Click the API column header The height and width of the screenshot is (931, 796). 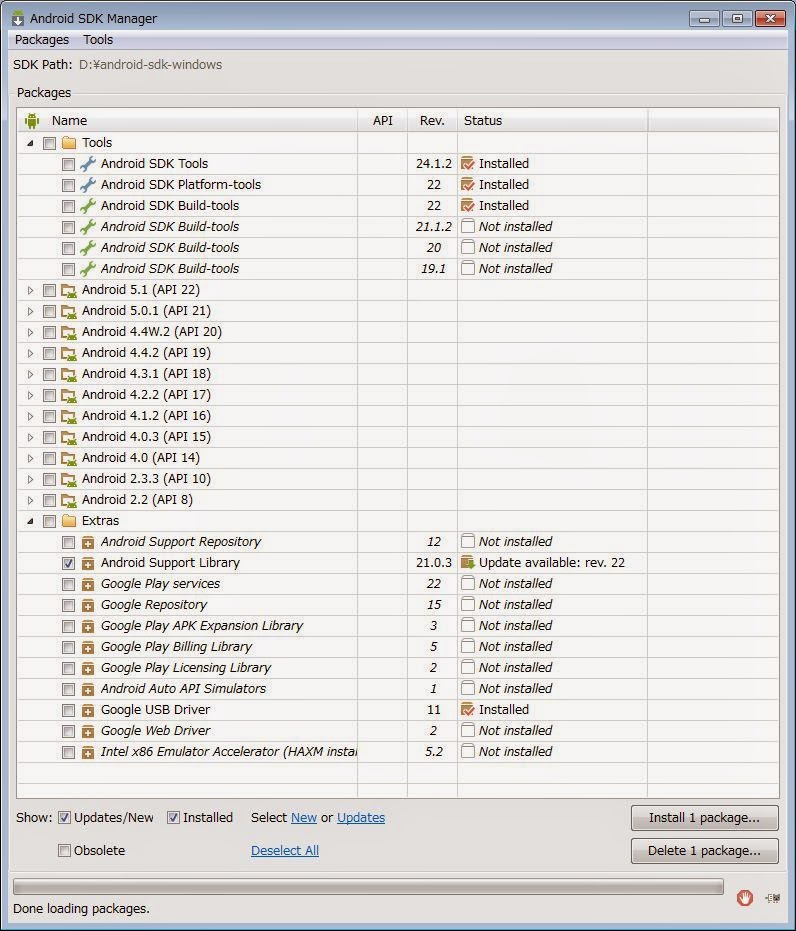[x=382, y=121]
